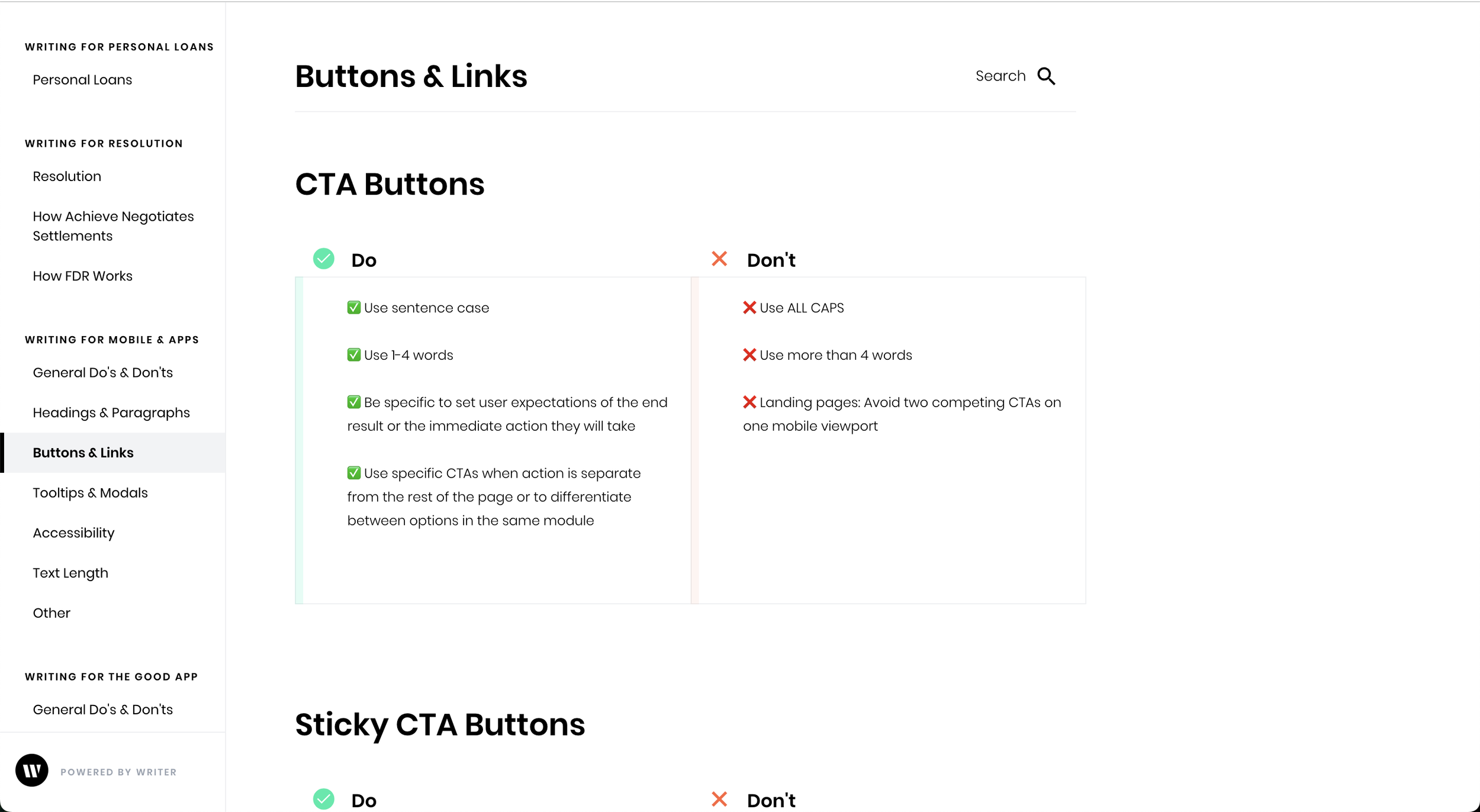
Task: Open the Personal Loans page
Action: click(x=82, y=80)
